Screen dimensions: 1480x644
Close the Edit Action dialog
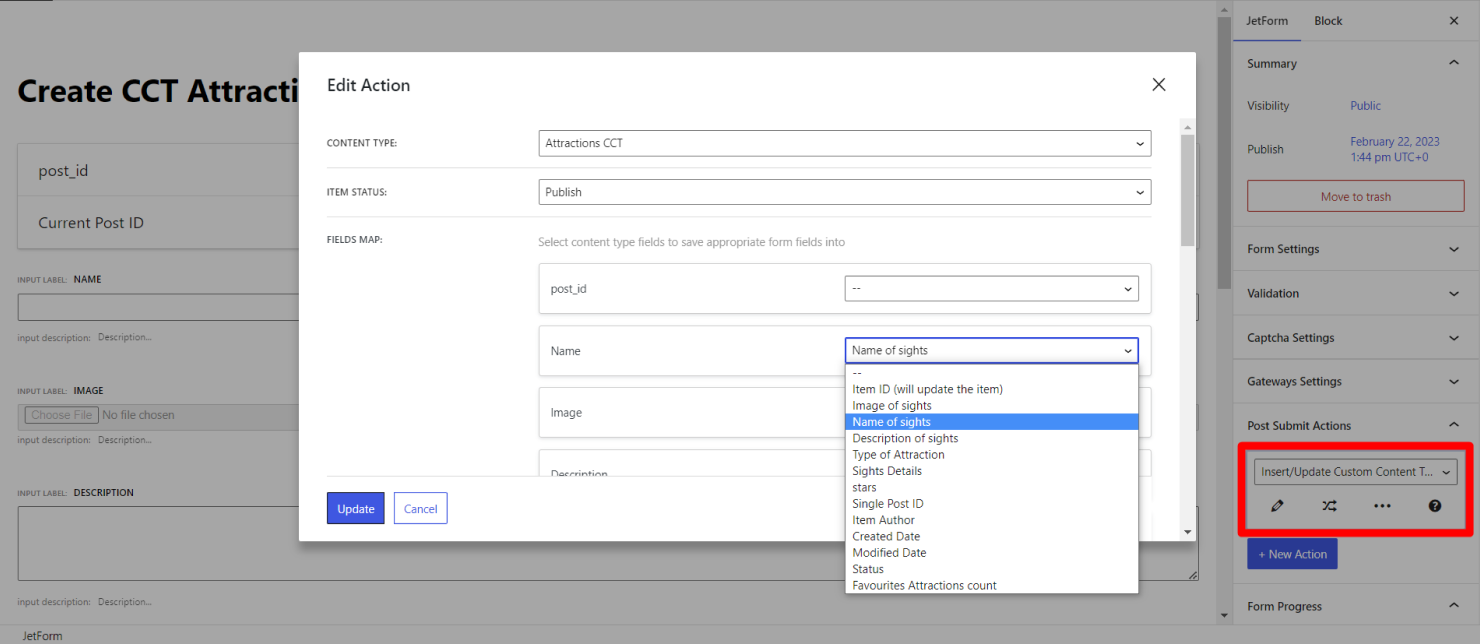tap(1159, 85)
